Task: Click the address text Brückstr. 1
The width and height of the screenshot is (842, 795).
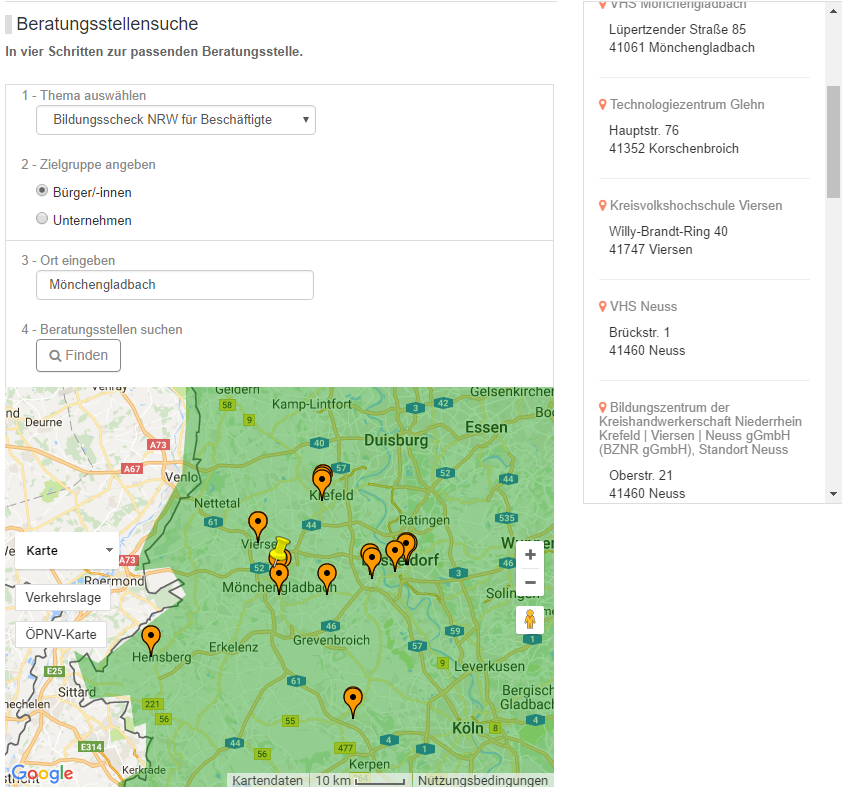Action: click(639, 333)
